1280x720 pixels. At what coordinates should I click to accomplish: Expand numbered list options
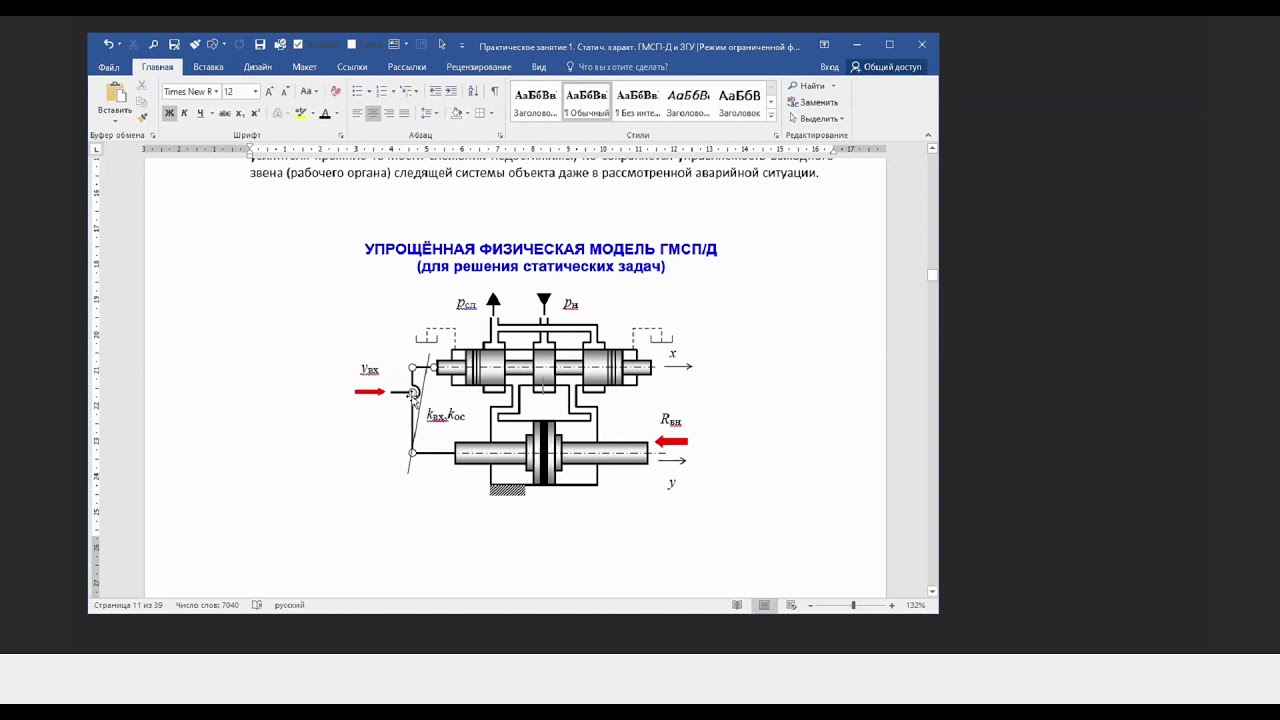(x=393, y=91)
